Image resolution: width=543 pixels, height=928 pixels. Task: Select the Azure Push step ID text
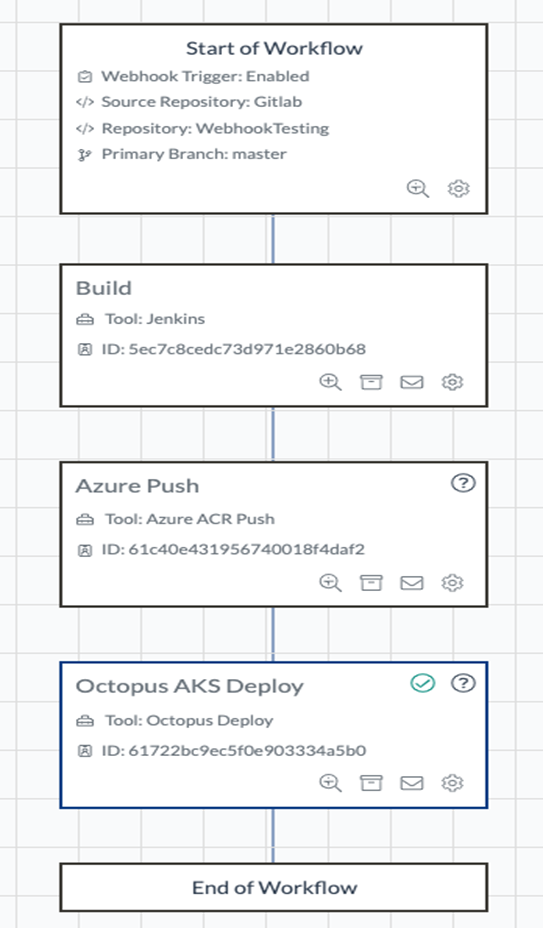coord(233,549)
